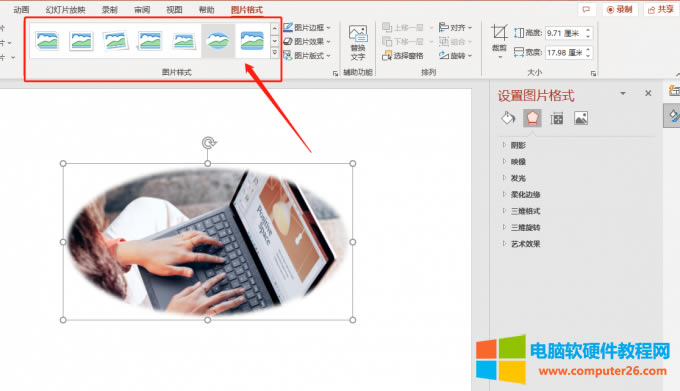Open the 对齐 align dropdown
The image size is (680, 391).
click(455, 27)
